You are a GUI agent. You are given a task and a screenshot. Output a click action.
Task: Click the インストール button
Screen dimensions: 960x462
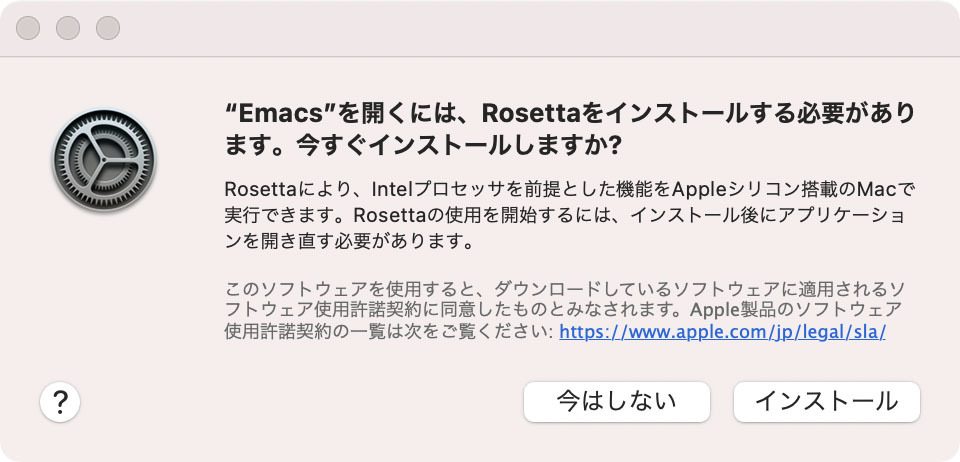point(827,401)
